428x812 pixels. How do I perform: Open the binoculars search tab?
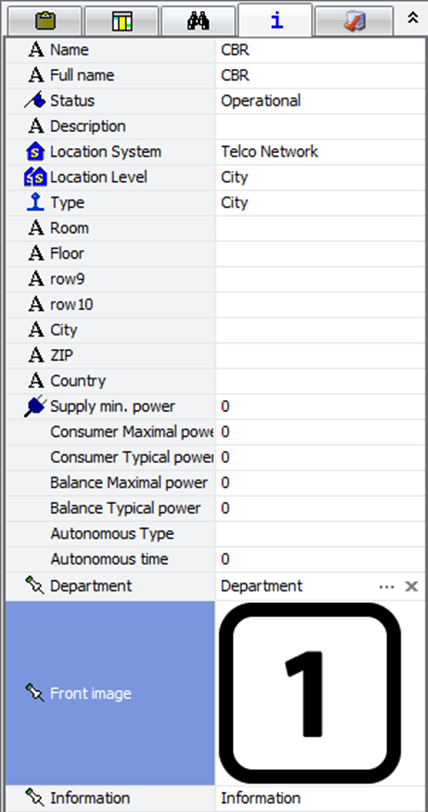[x=198, y=21]
